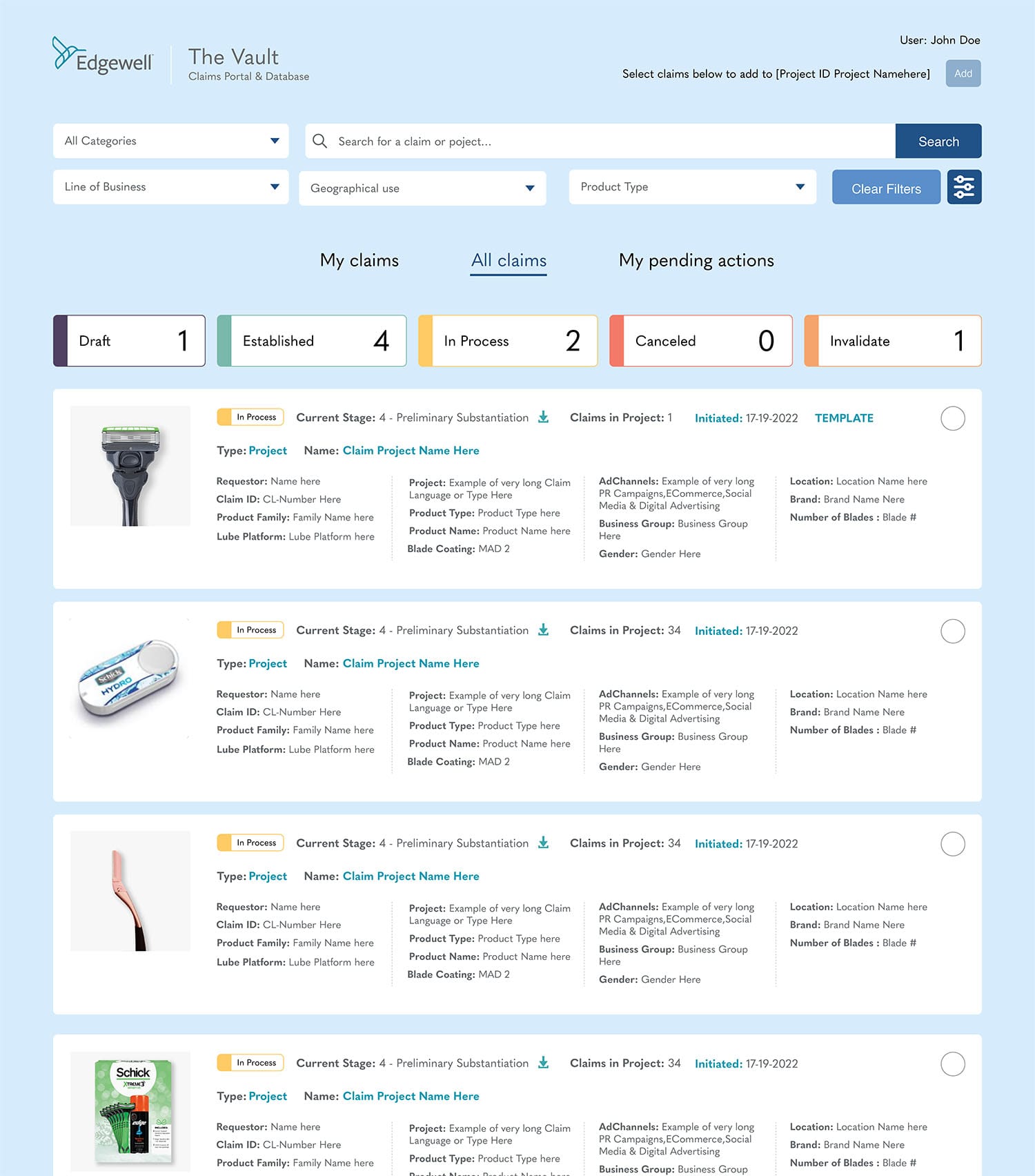Switch to the My claims tab
The height and width of the screenshot is (1176, 1035).
(x=359, y=261)
